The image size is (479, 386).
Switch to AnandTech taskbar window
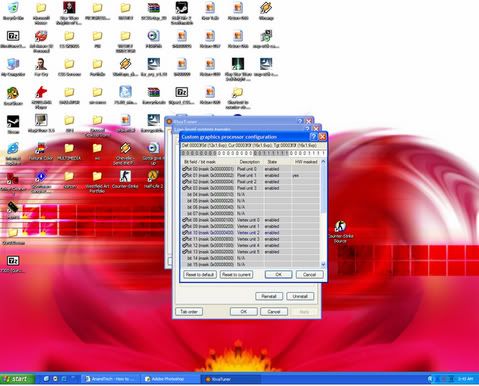point(110,379)
